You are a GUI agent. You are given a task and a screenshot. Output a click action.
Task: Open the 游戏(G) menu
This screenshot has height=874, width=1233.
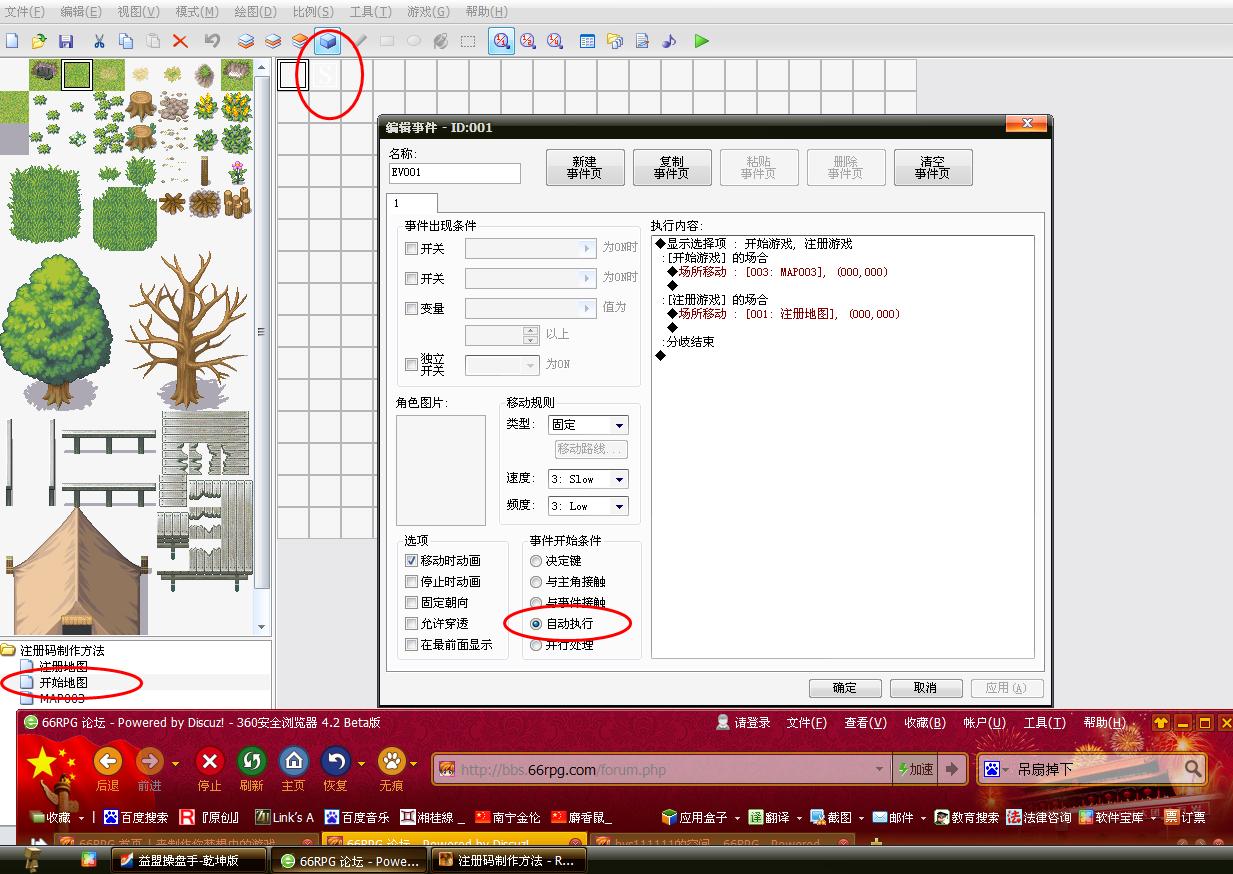click(x=429, y=12)
